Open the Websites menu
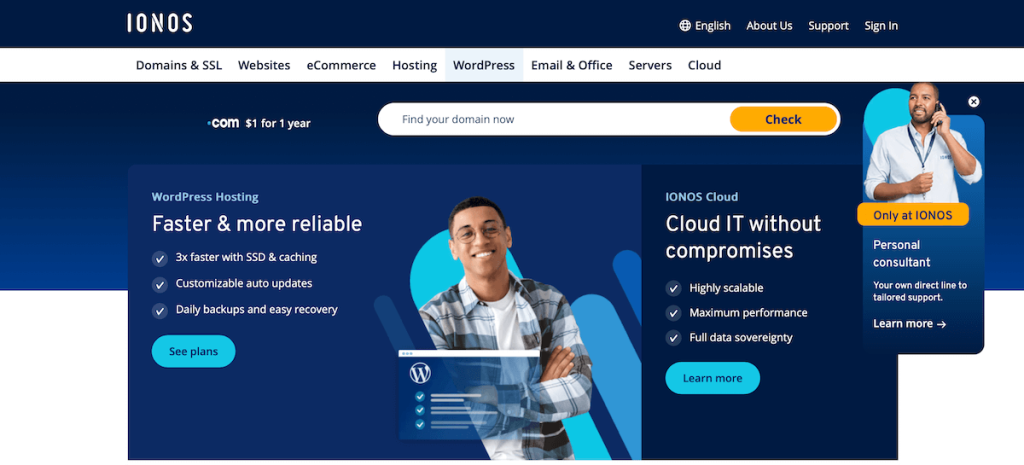1024x465 pixels. (x=264, y=65)
